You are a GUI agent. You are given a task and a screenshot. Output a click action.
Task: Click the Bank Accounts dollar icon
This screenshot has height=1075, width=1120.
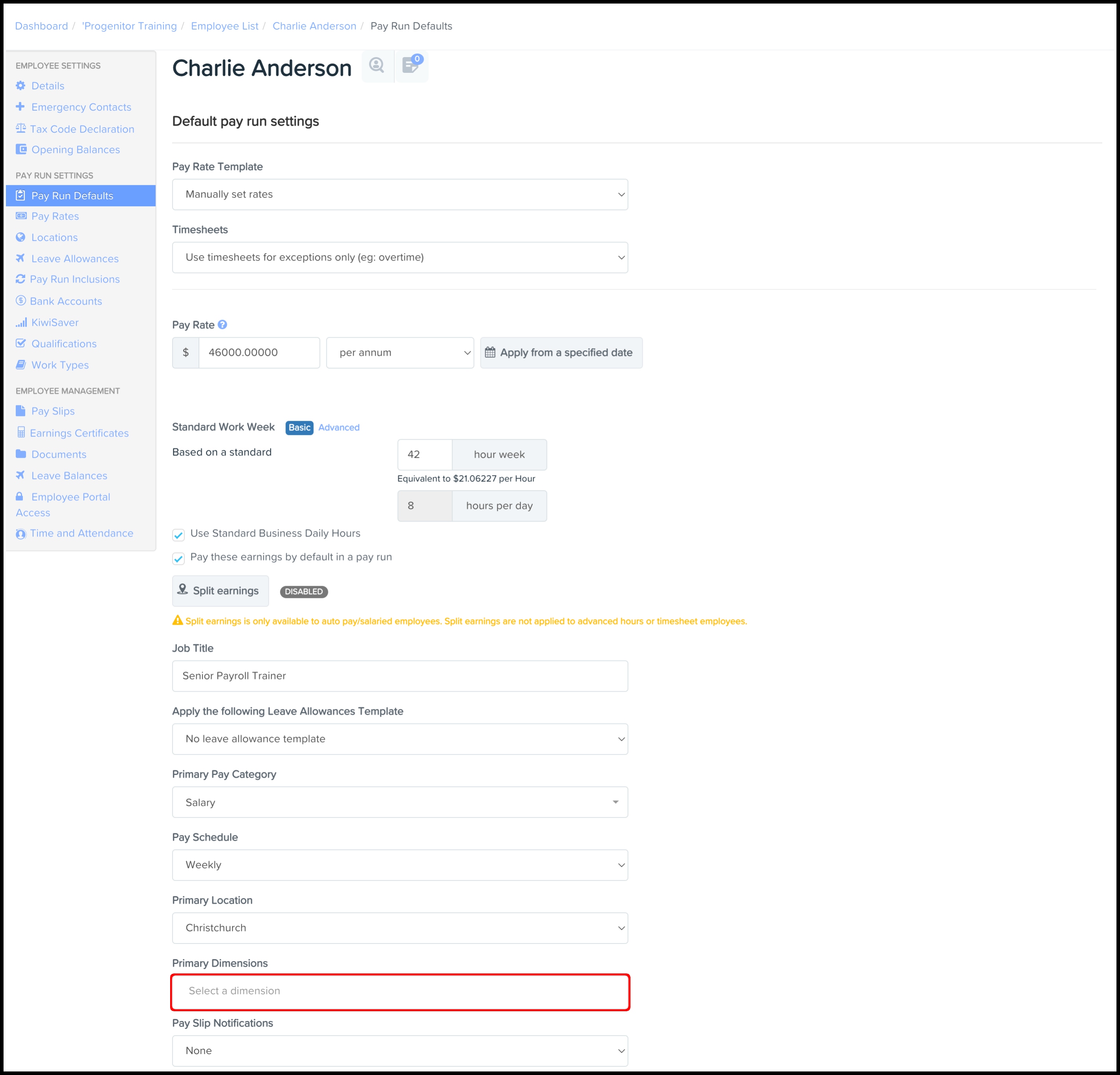click(x=20, y=300)
